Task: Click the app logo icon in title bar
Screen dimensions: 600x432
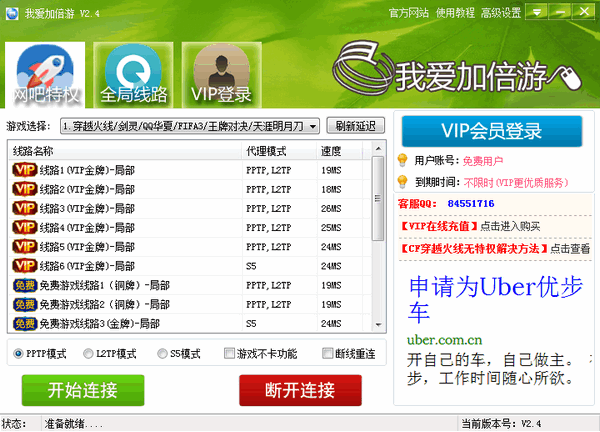Action: pyautogui.click(x=12, y=14)
